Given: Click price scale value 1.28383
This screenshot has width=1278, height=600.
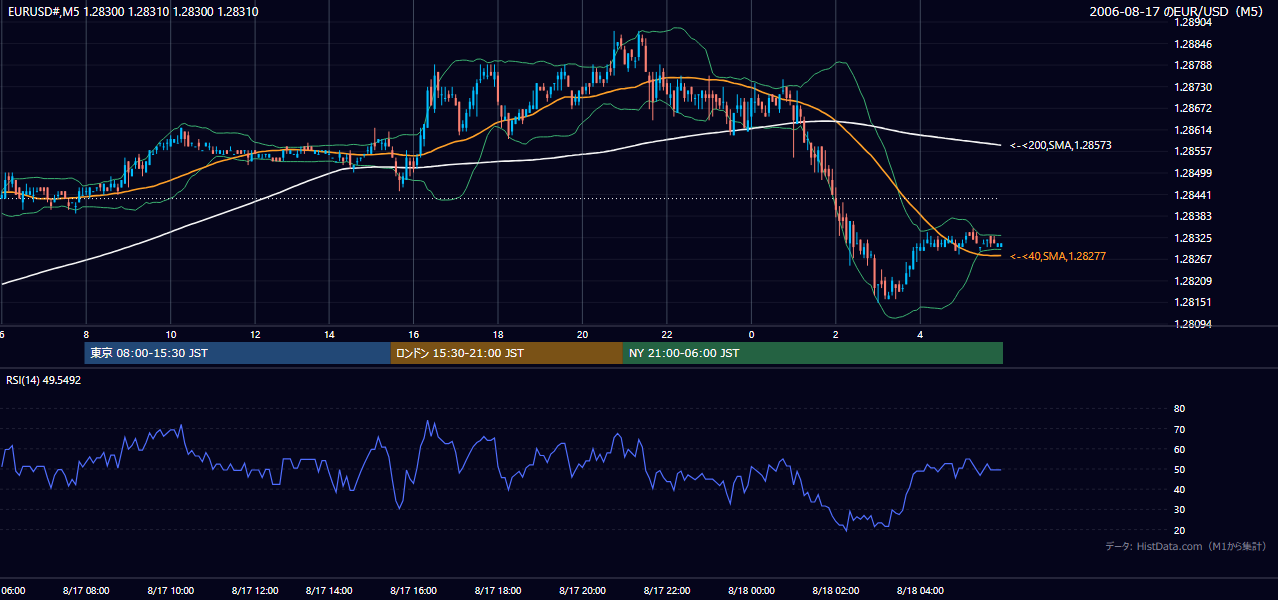Looking at the screenshot, I should click(x=1193, y=216).
